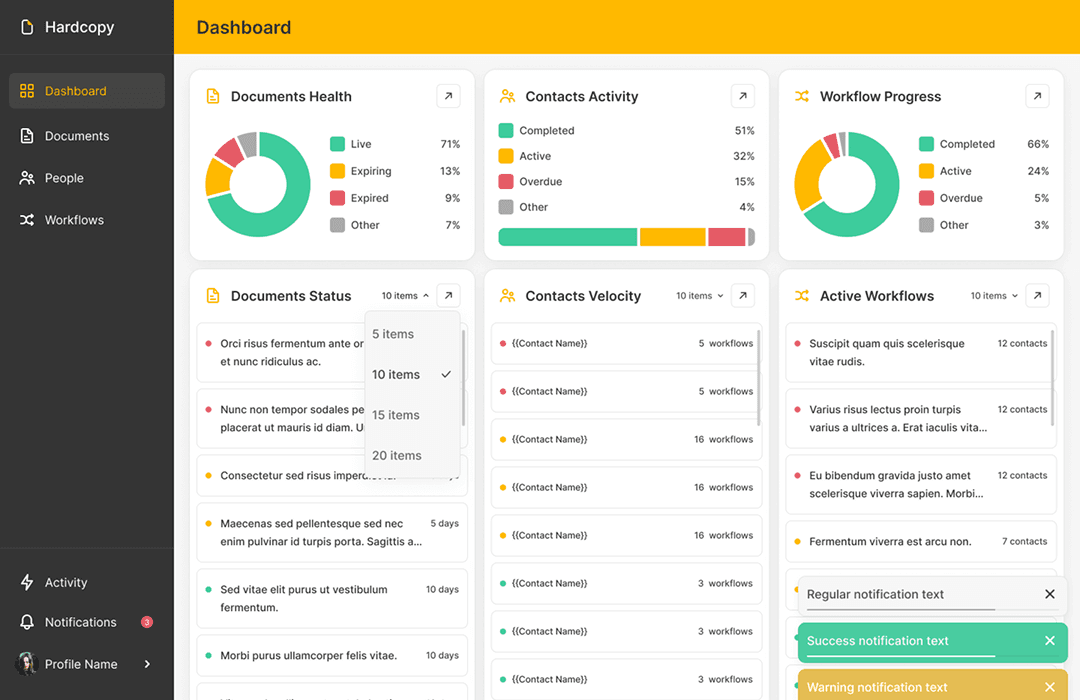Open the Workflows sidebar item
The height and width of the screenshot is (700, 1080).
tap(74, 220)
